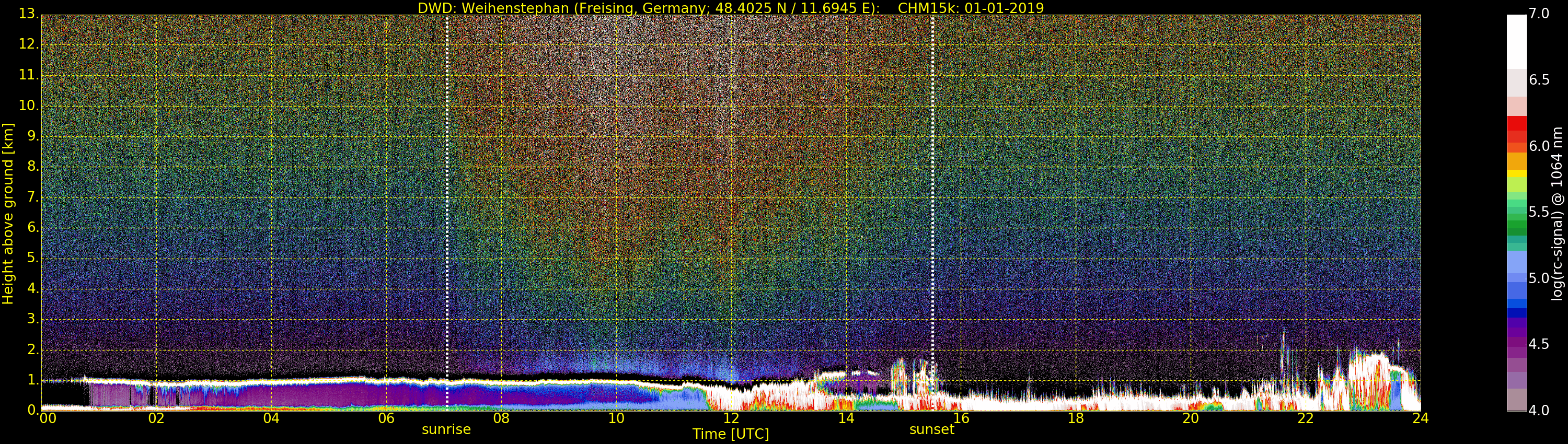
Task: Pick the green colorbar segment near 5.5
Action: [x=1516, y=213]
